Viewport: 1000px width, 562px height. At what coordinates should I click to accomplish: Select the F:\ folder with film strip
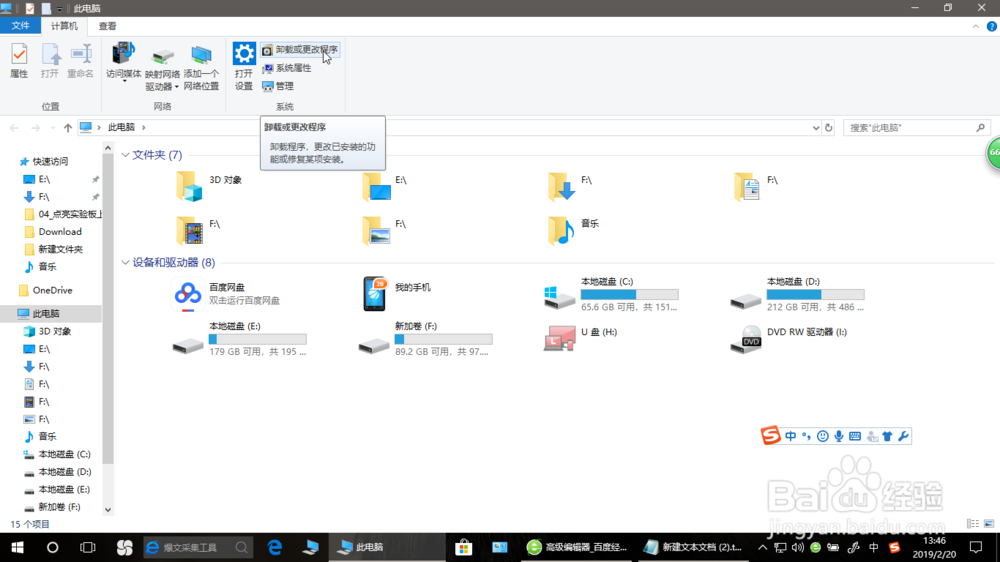(x=198, y=230)
